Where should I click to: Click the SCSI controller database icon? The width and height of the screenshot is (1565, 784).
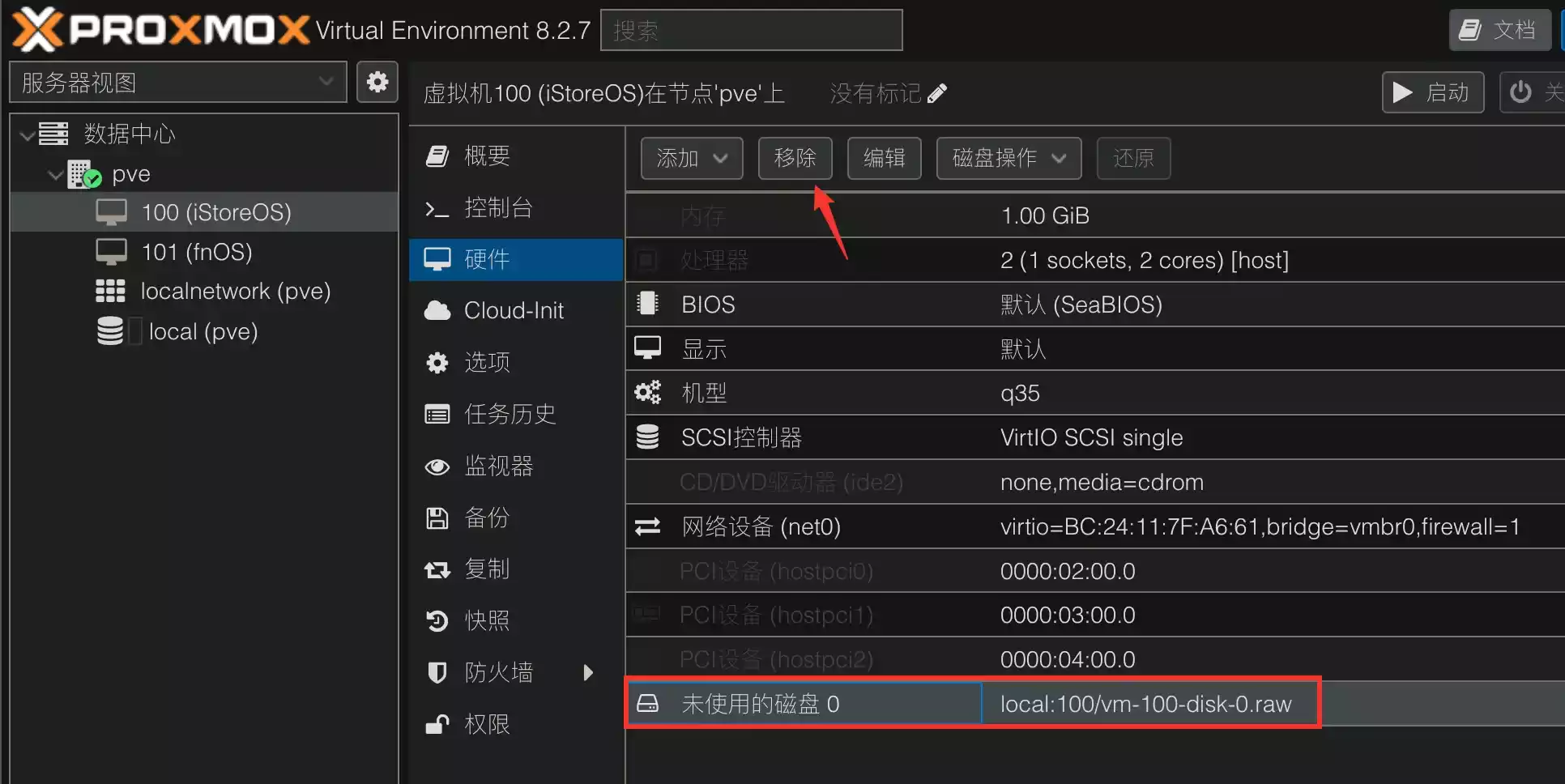coord(647,437)
